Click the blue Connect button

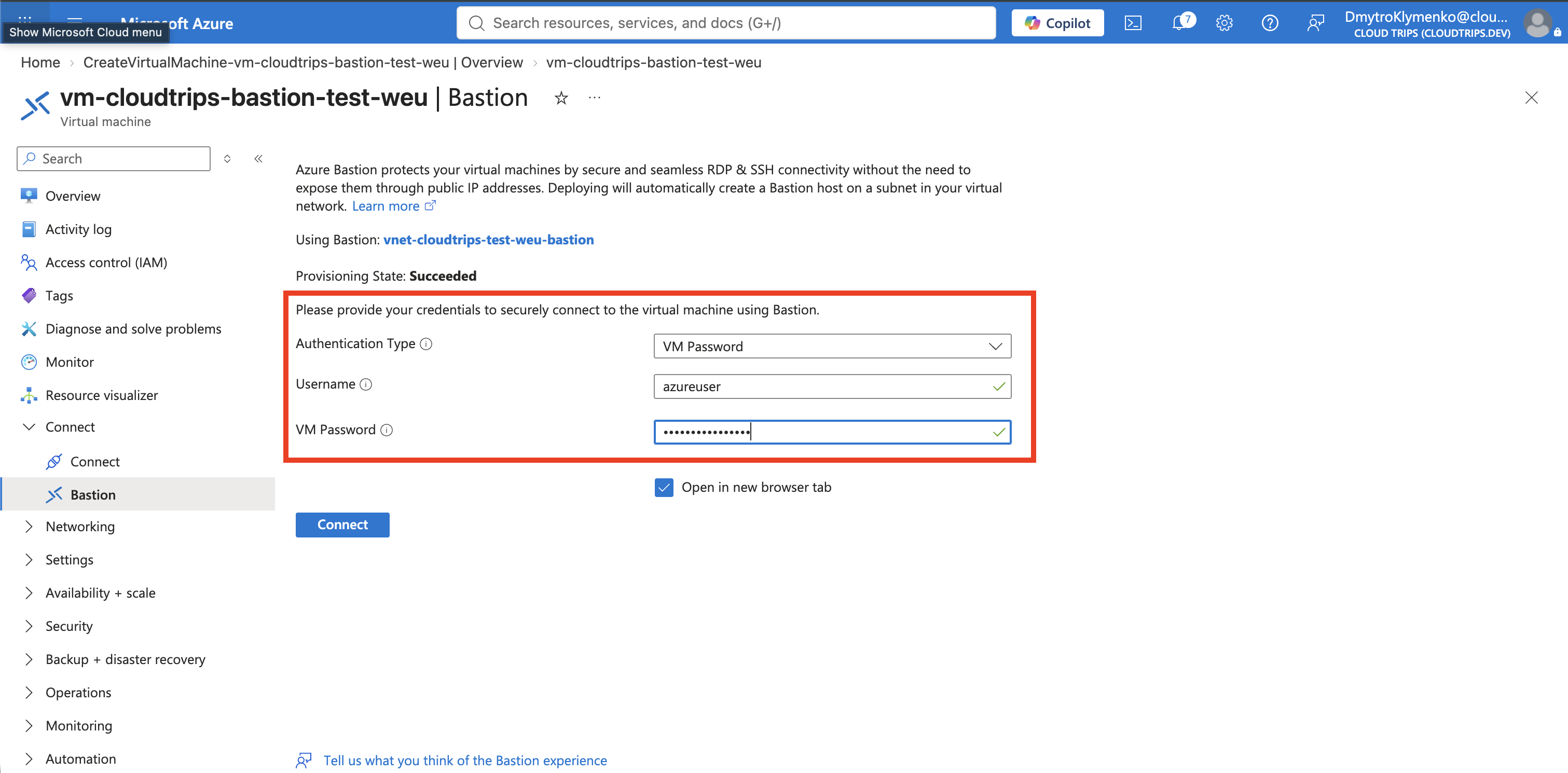tap(342, 524)
